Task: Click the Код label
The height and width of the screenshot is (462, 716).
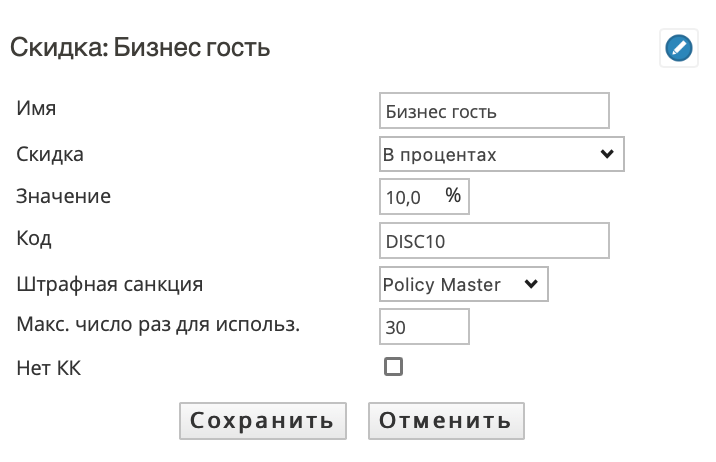Action: click(34, 238)
